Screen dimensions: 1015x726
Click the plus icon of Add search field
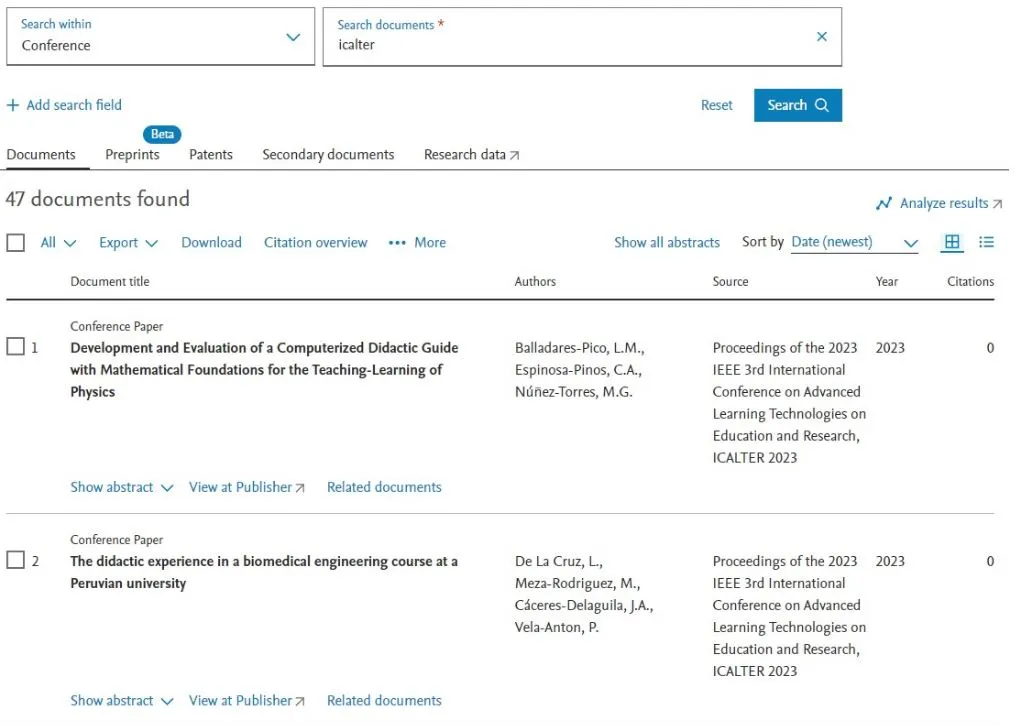click(12, 105)
